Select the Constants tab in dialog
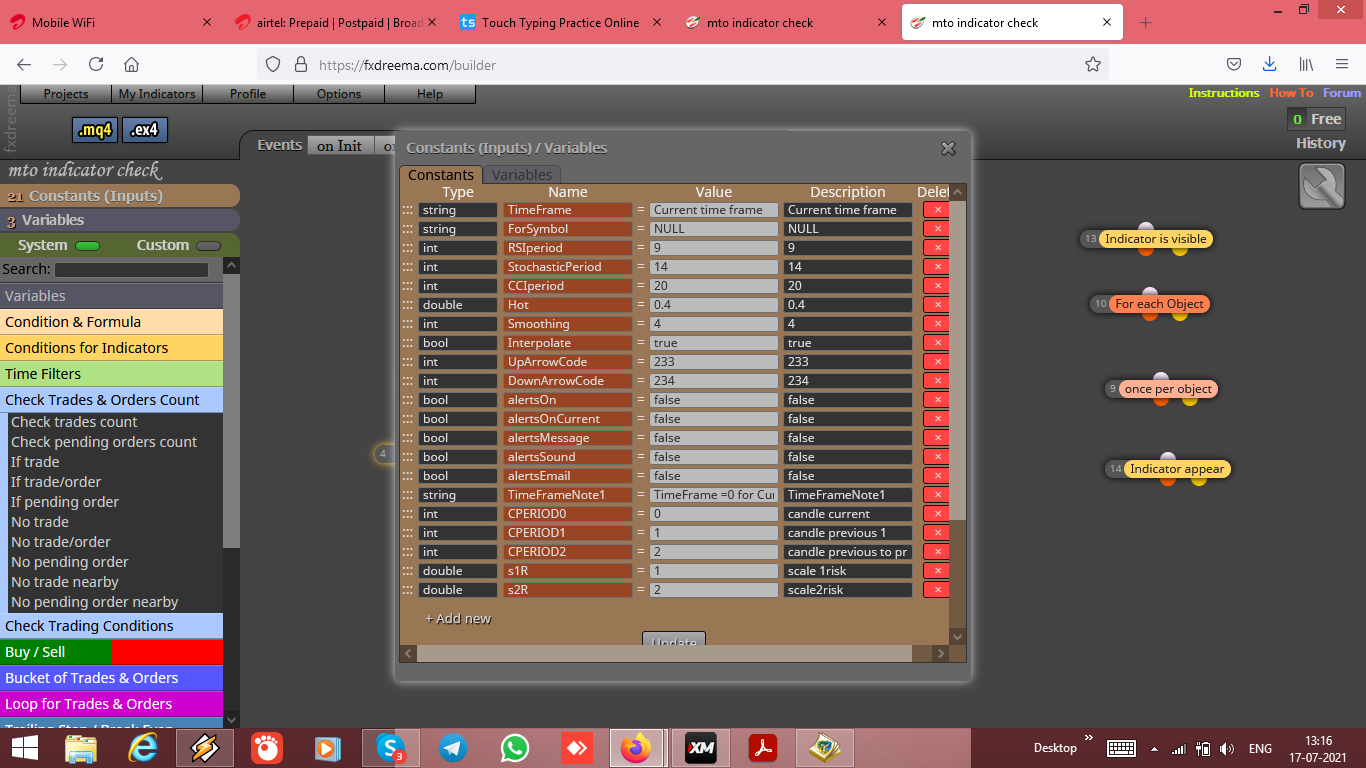This screenshot has height=768, width=1366. (441, 175)
